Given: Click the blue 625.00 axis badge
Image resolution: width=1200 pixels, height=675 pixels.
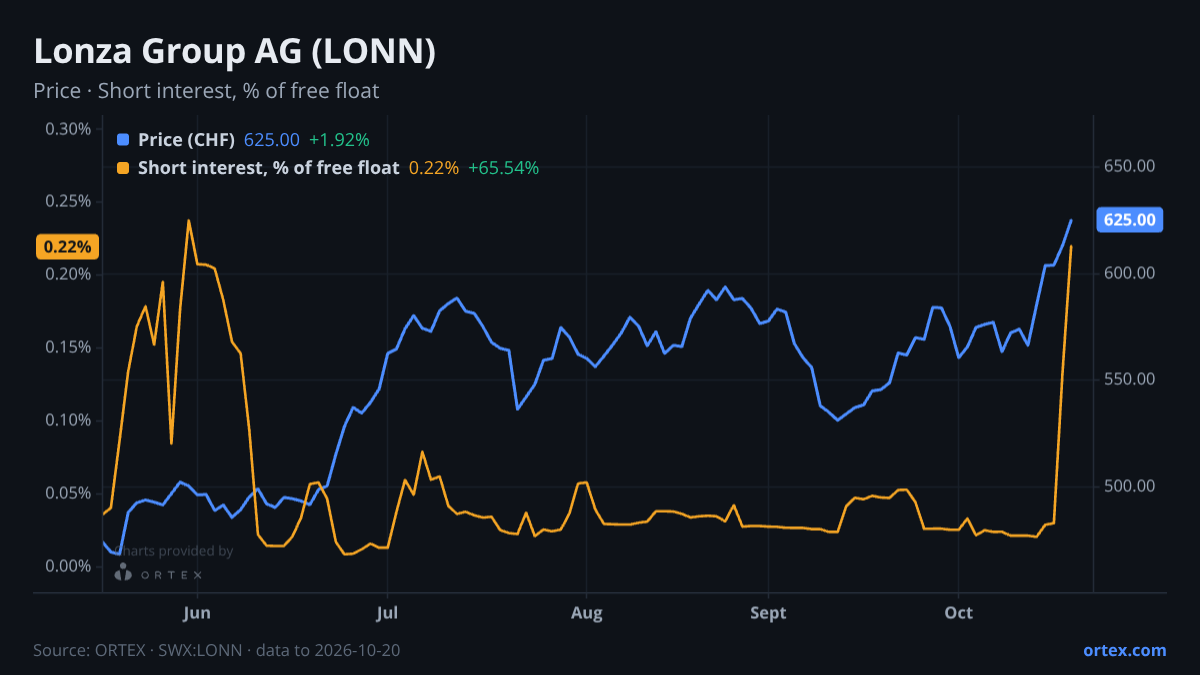Looking at the screenshot, I should pos(1130,220).
